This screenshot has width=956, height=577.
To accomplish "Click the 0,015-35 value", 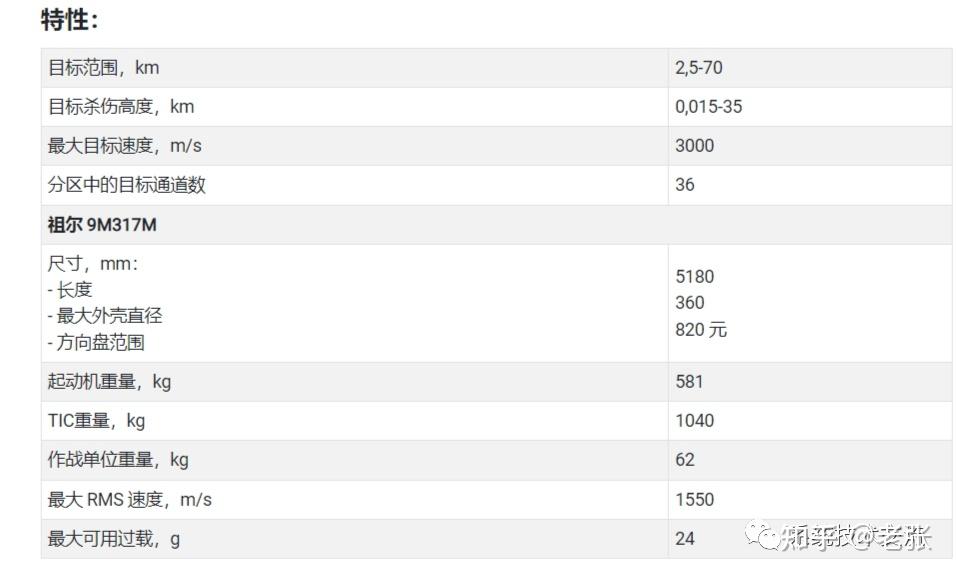I will [708, 107].
